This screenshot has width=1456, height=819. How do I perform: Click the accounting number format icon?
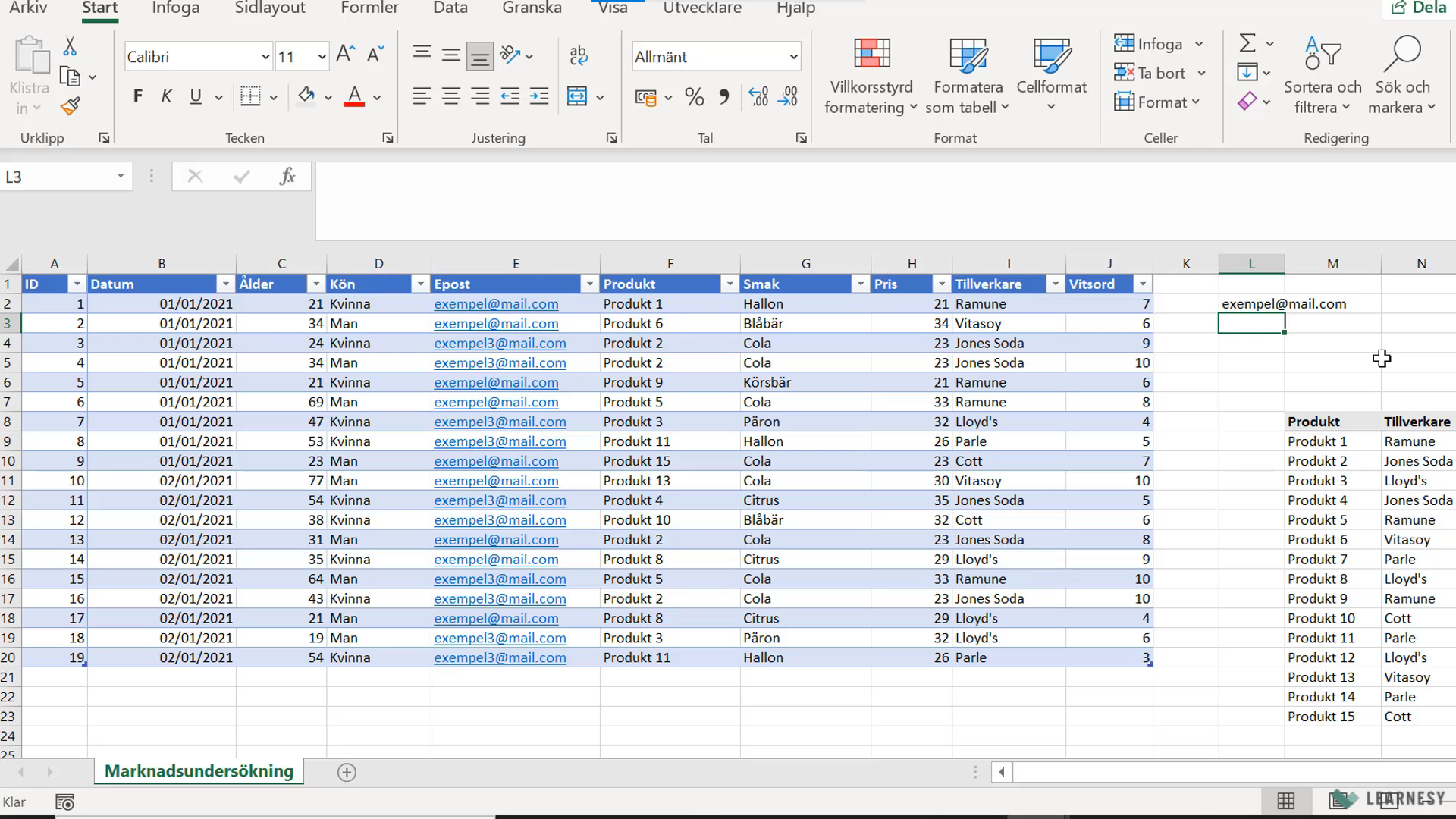[645, 97]
